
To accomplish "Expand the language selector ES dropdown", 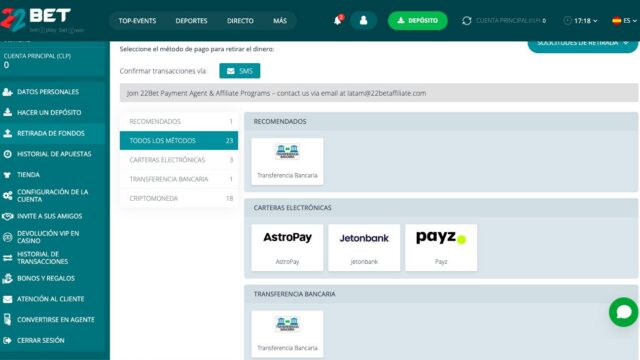I will 624,20.
